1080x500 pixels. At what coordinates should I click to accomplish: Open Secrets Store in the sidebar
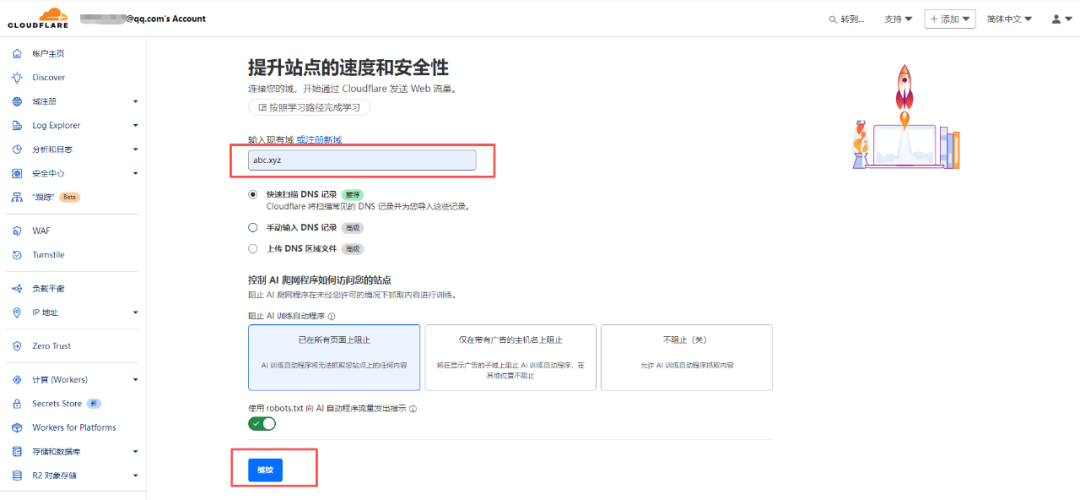[56, 404]
